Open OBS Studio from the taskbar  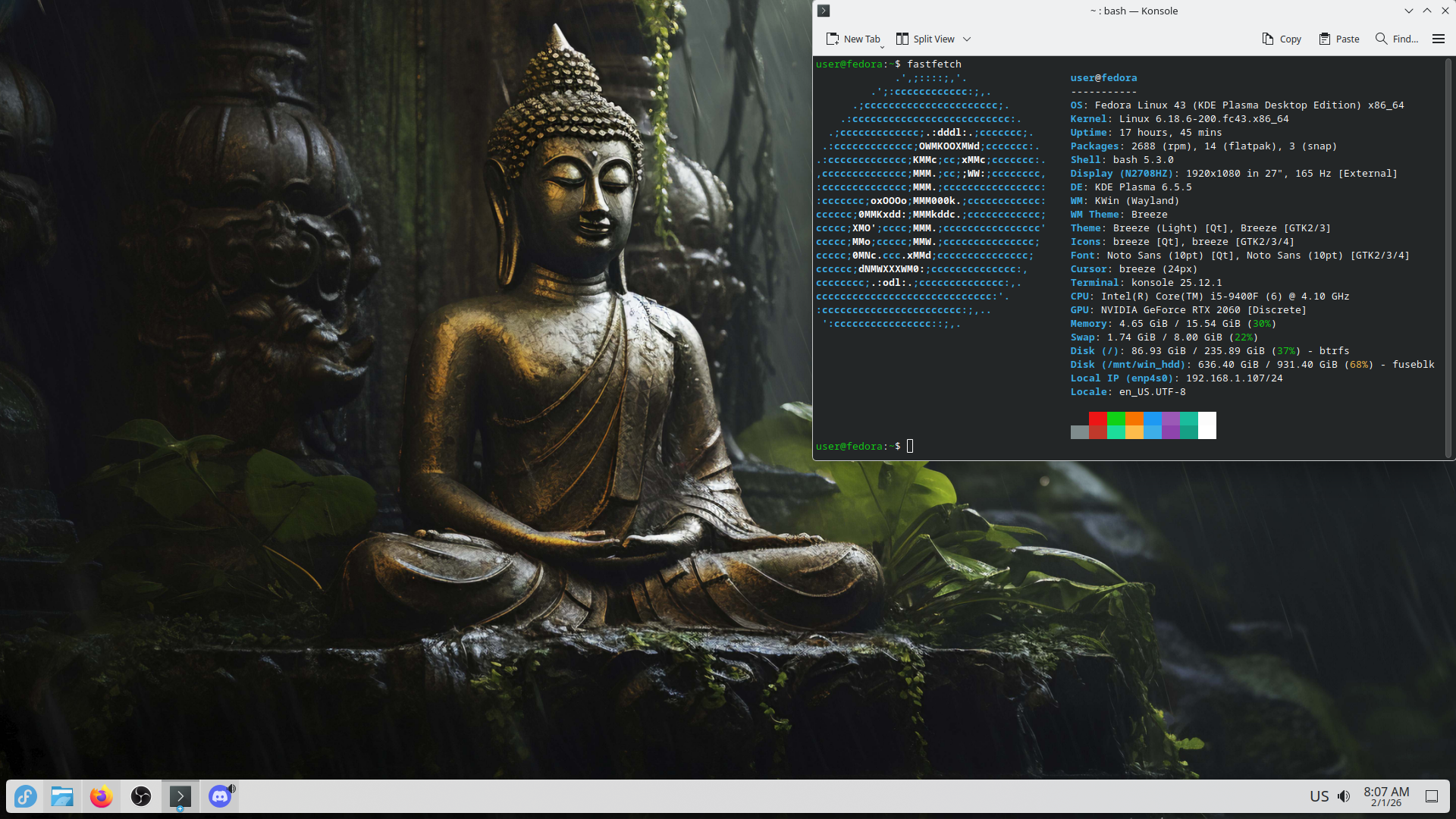click(x=141, y=796)
